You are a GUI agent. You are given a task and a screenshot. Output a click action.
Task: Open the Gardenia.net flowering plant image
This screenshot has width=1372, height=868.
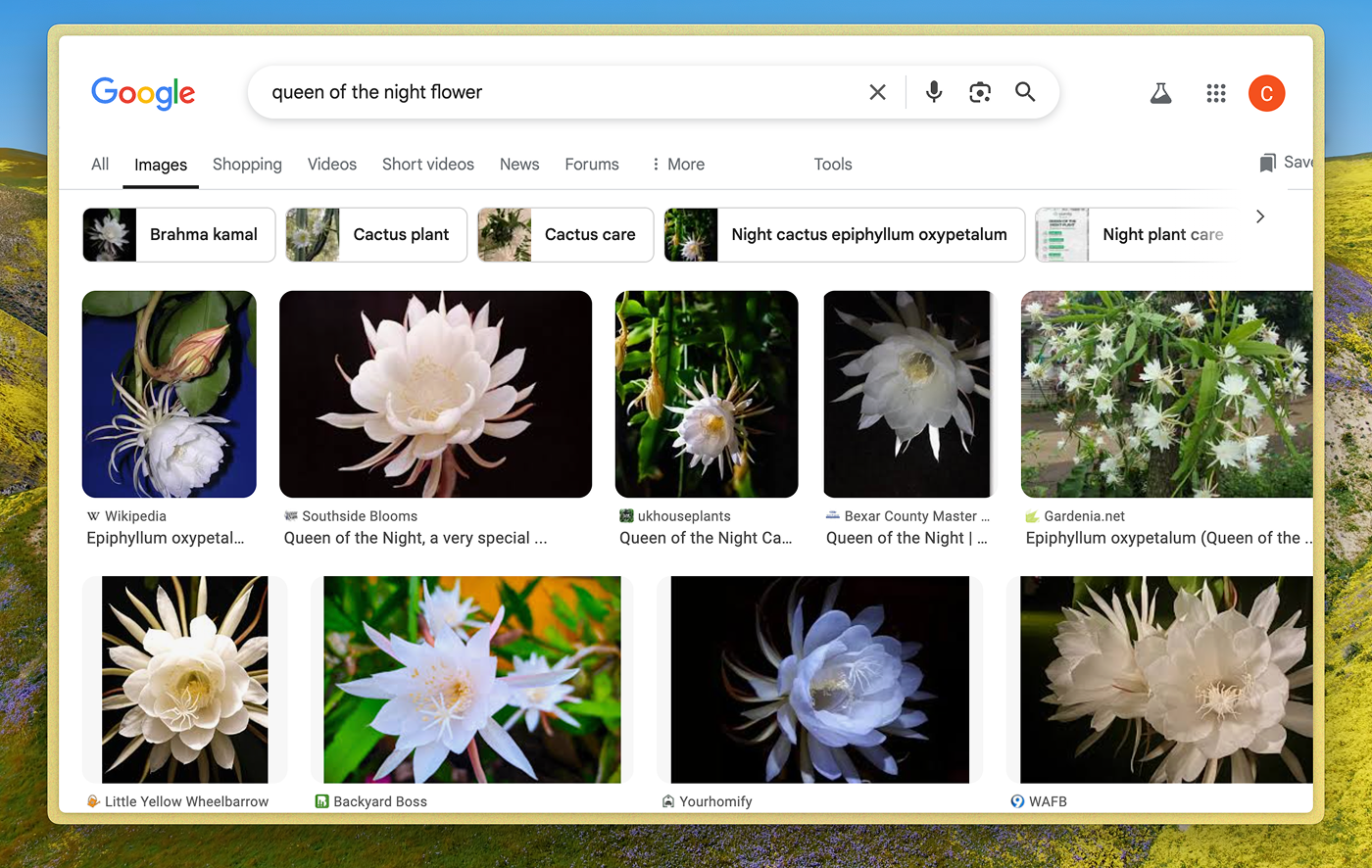(1167, 394)
